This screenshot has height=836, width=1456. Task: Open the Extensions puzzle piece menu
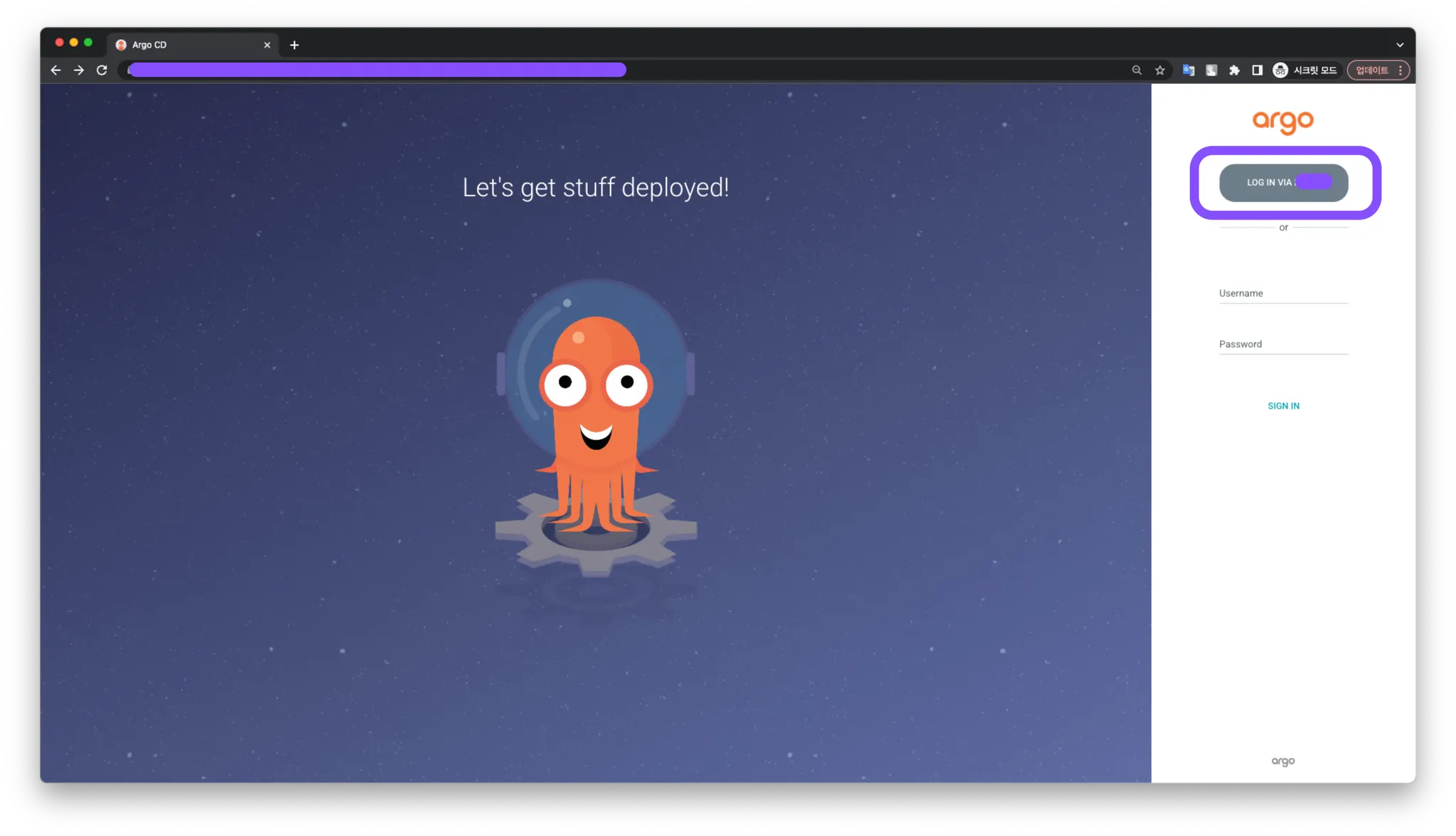pos(1234,70)
